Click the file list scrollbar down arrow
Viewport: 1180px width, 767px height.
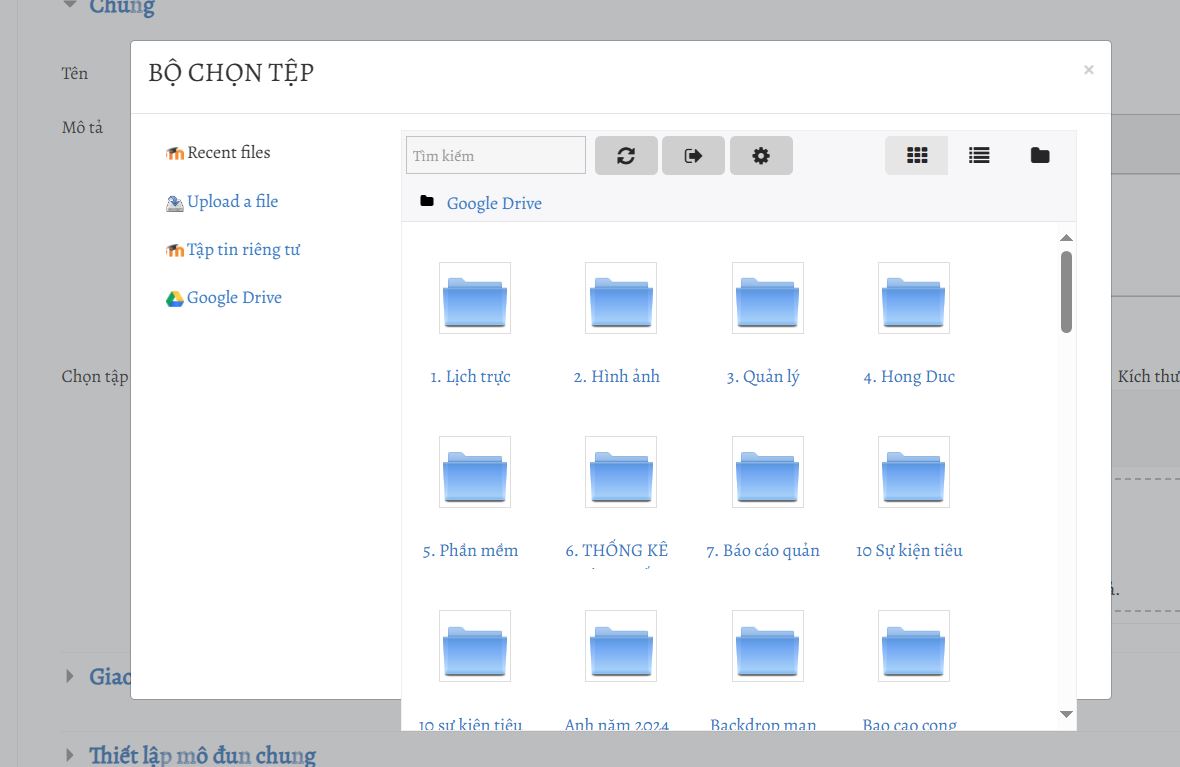pyautogui.click(x=1066, y=714)
